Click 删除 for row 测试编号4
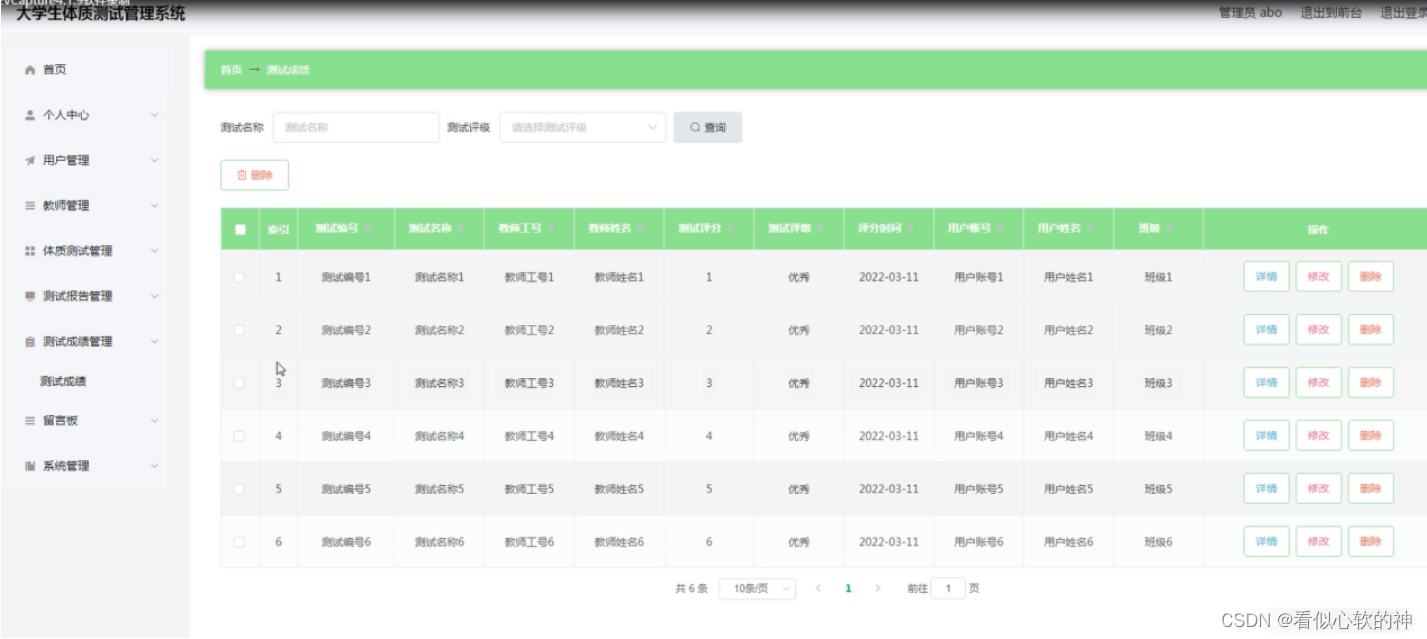This screenshot has width=1427, height=639. pos(1370,435)
